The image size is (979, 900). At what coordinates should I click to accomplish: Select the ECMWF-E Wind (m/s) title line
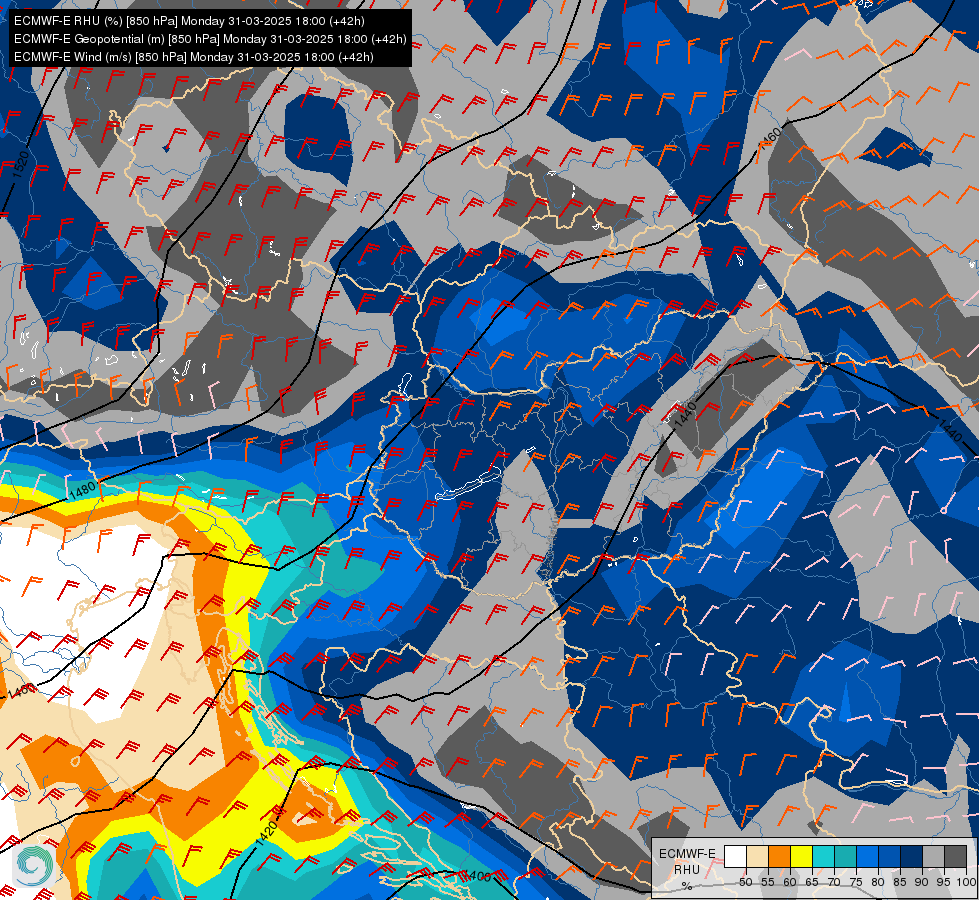(x=194, y=57)
